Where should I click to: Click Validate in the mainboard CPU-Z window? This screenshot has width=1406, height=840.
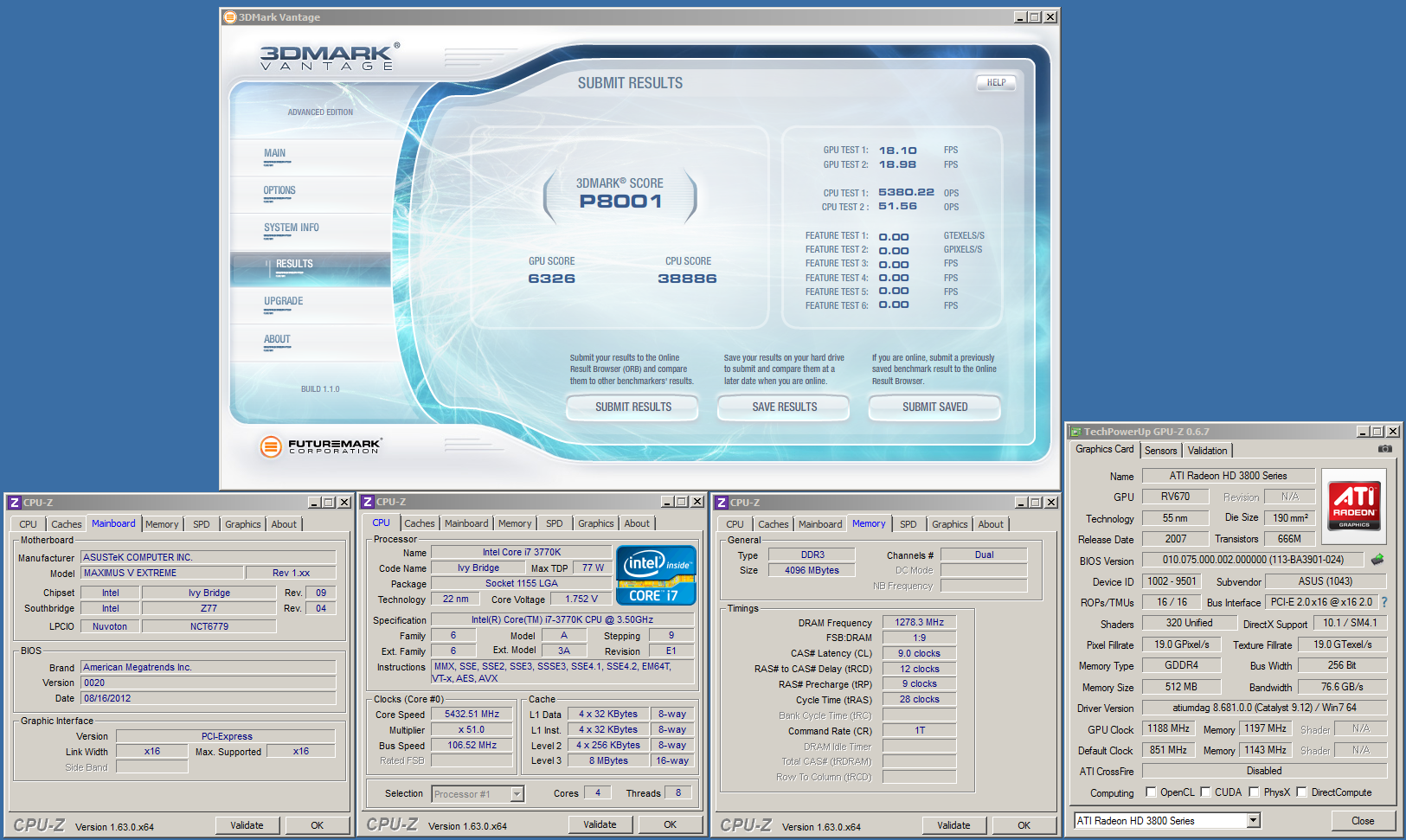pyautogui.click(x=247, y=825)
